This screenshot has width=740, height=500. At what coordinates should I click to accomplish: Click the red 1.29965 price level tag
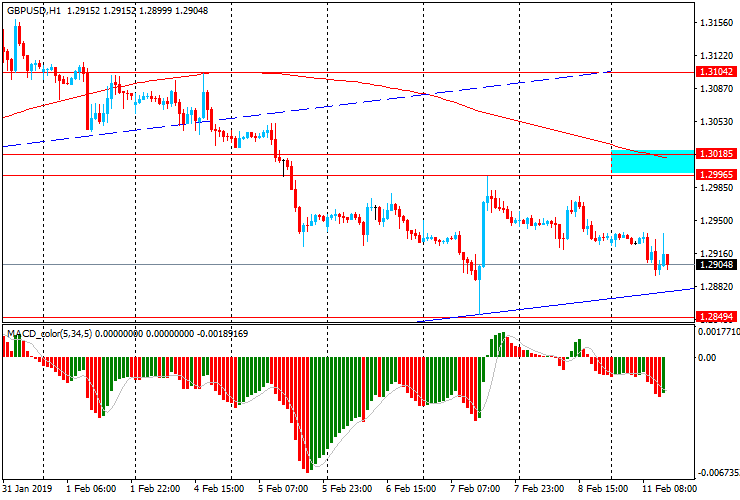click(716, 174)
